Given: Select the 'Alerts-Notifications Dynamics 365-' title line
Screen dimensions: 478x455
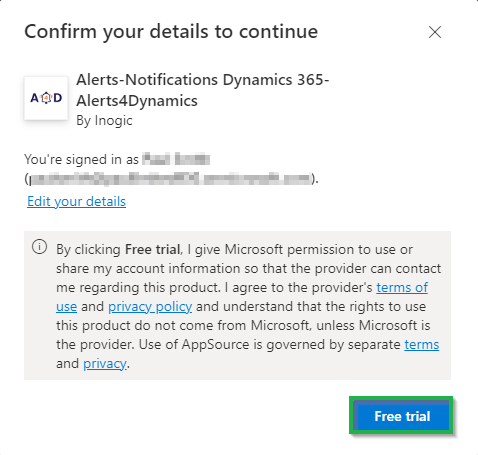Looking at the screenshot, I should pyautogui.click(x=203, y=80).
